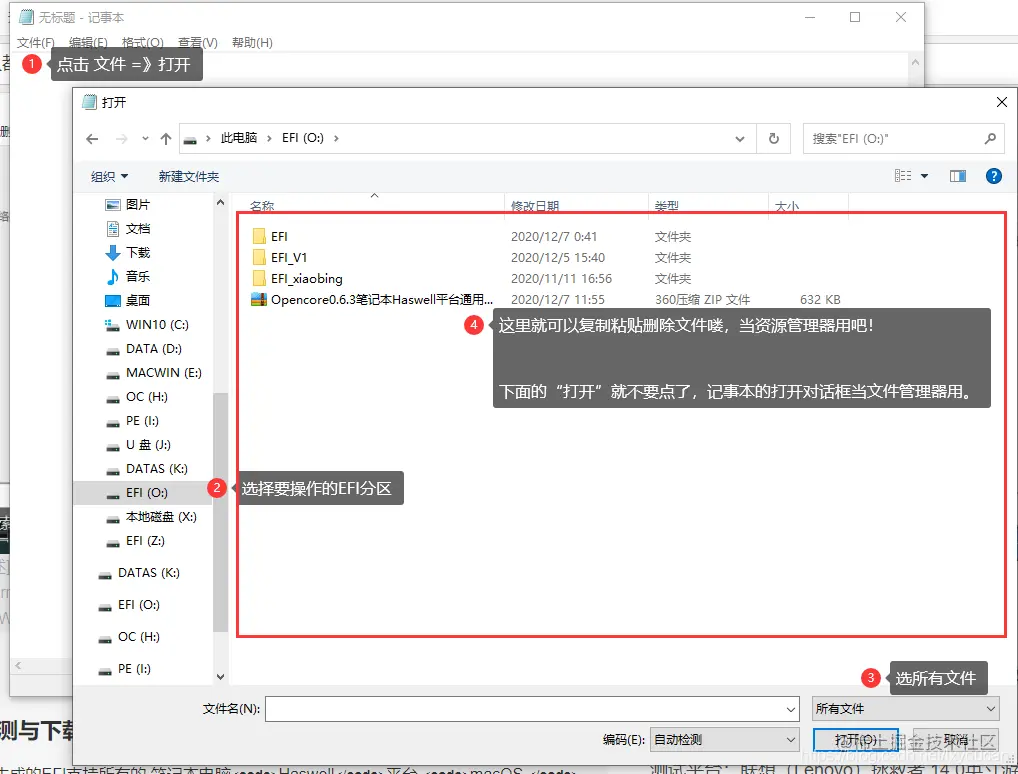1018x774 pixels.
Task: Open view options dropdown arrow
Action: click(925, 176)
